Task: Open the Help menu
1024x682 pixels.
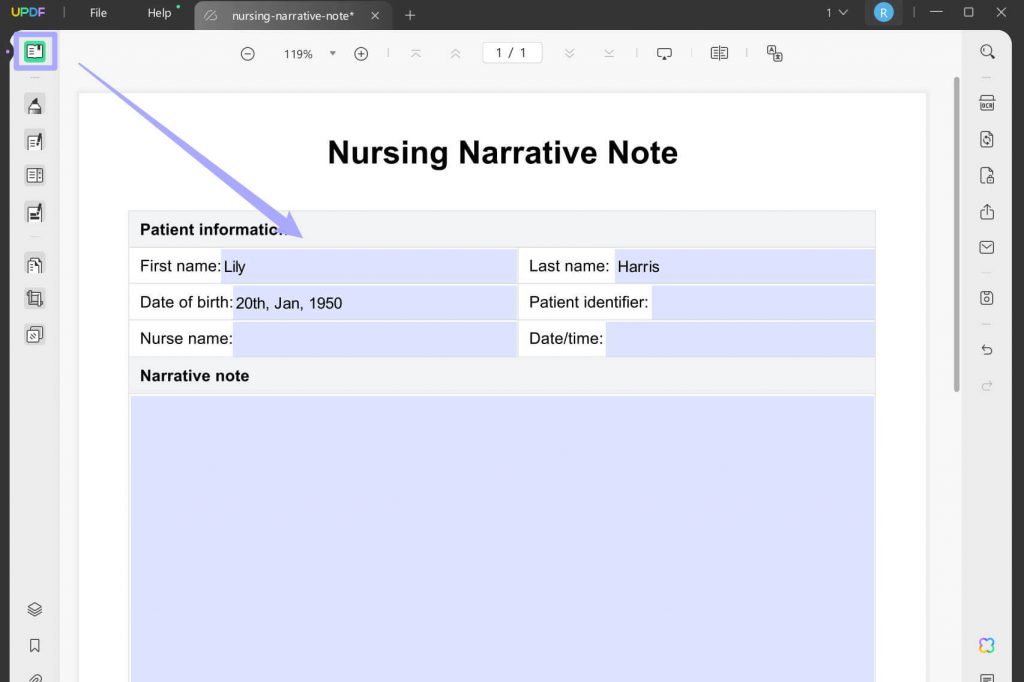Action: [159, 13]
